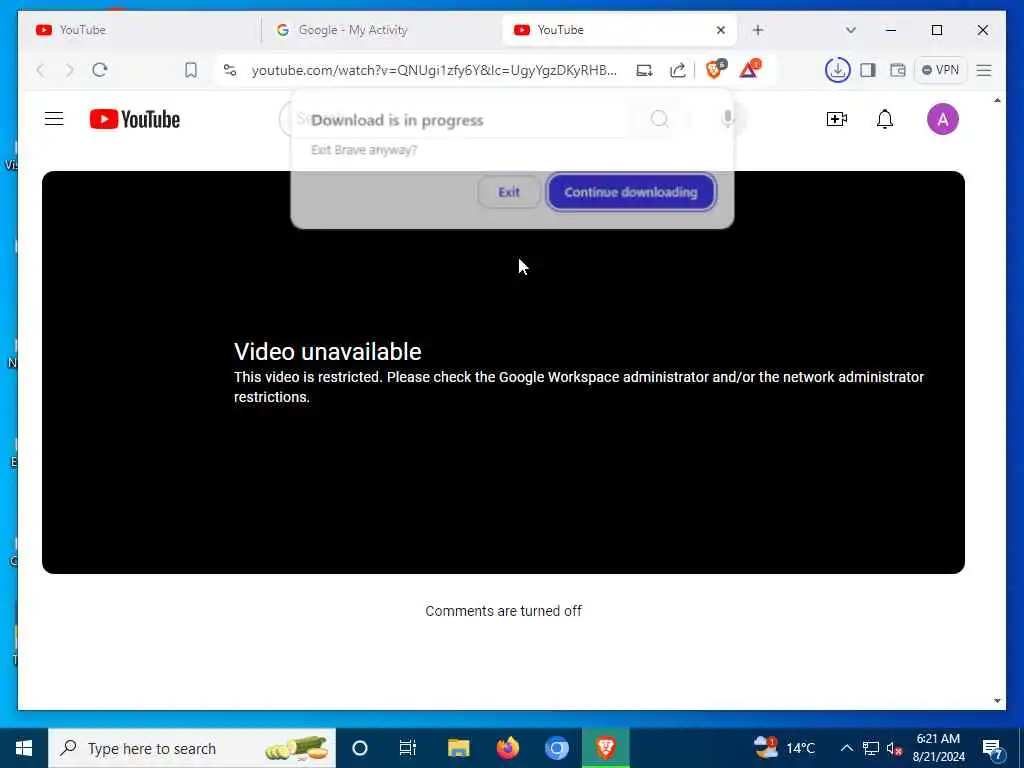Open a new tab with plus button
Image resolution: width=1024 pixels, height=768 pixels.
coord(758,30)
